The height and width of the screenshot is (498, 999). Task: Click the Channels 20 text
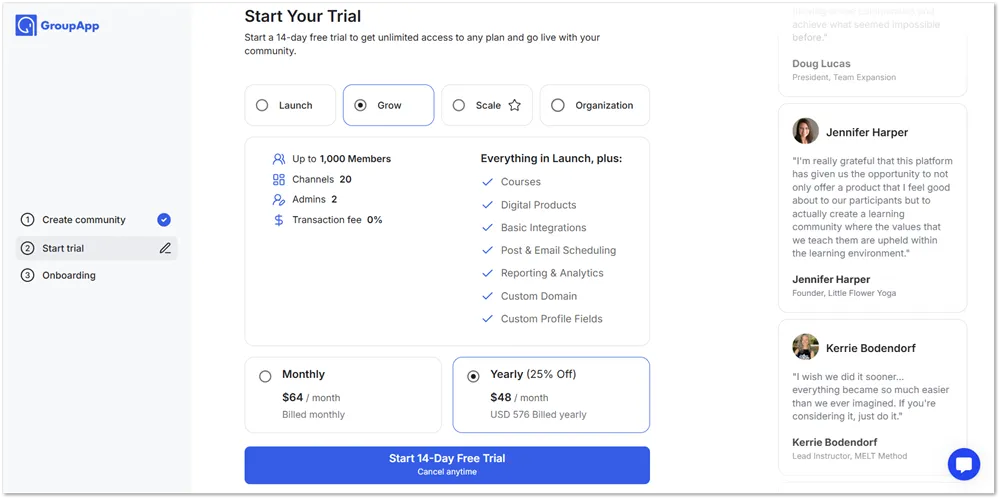coord(322,180)
